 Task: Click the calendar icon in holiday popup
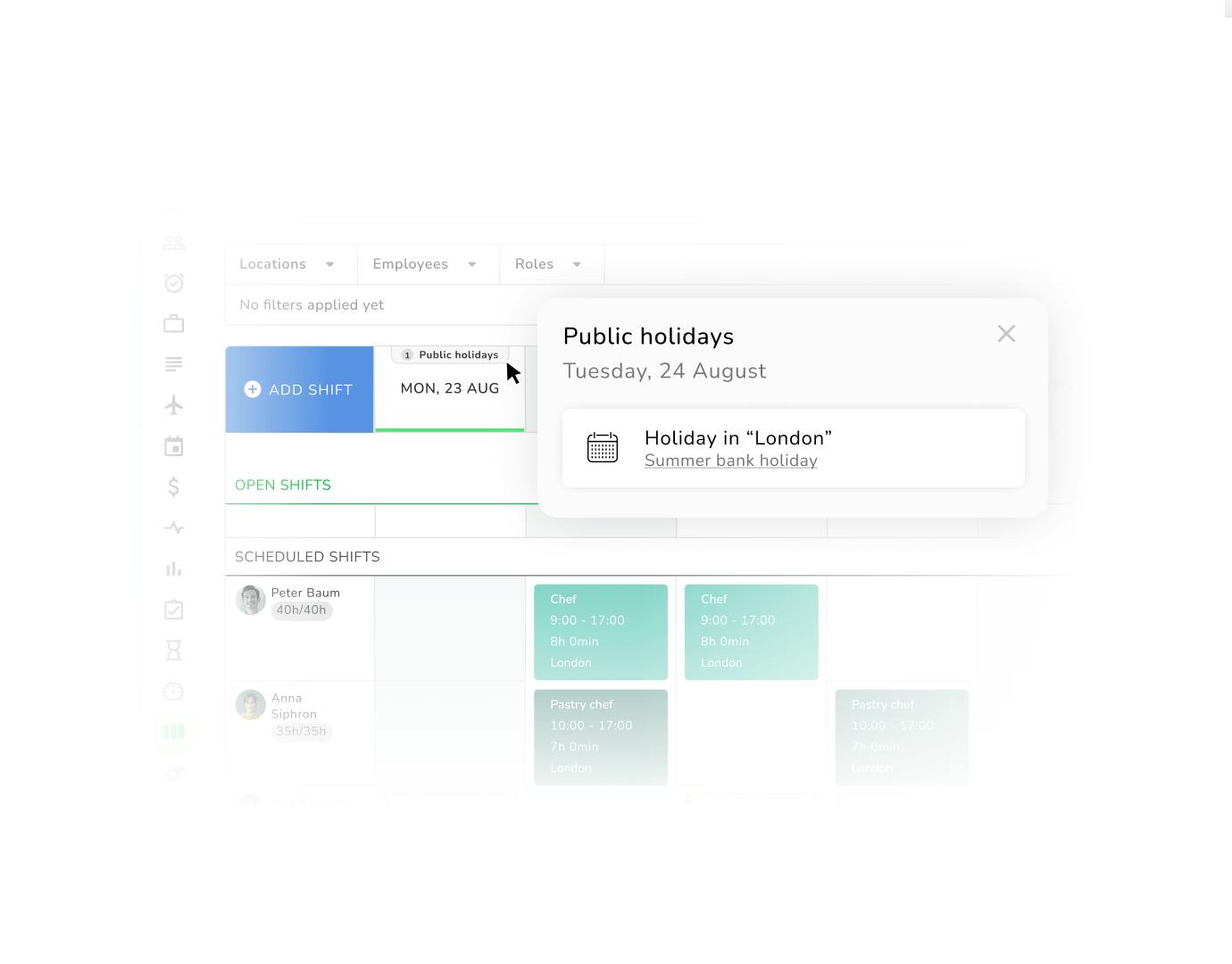pyautogui.click(x=603, y=447)
